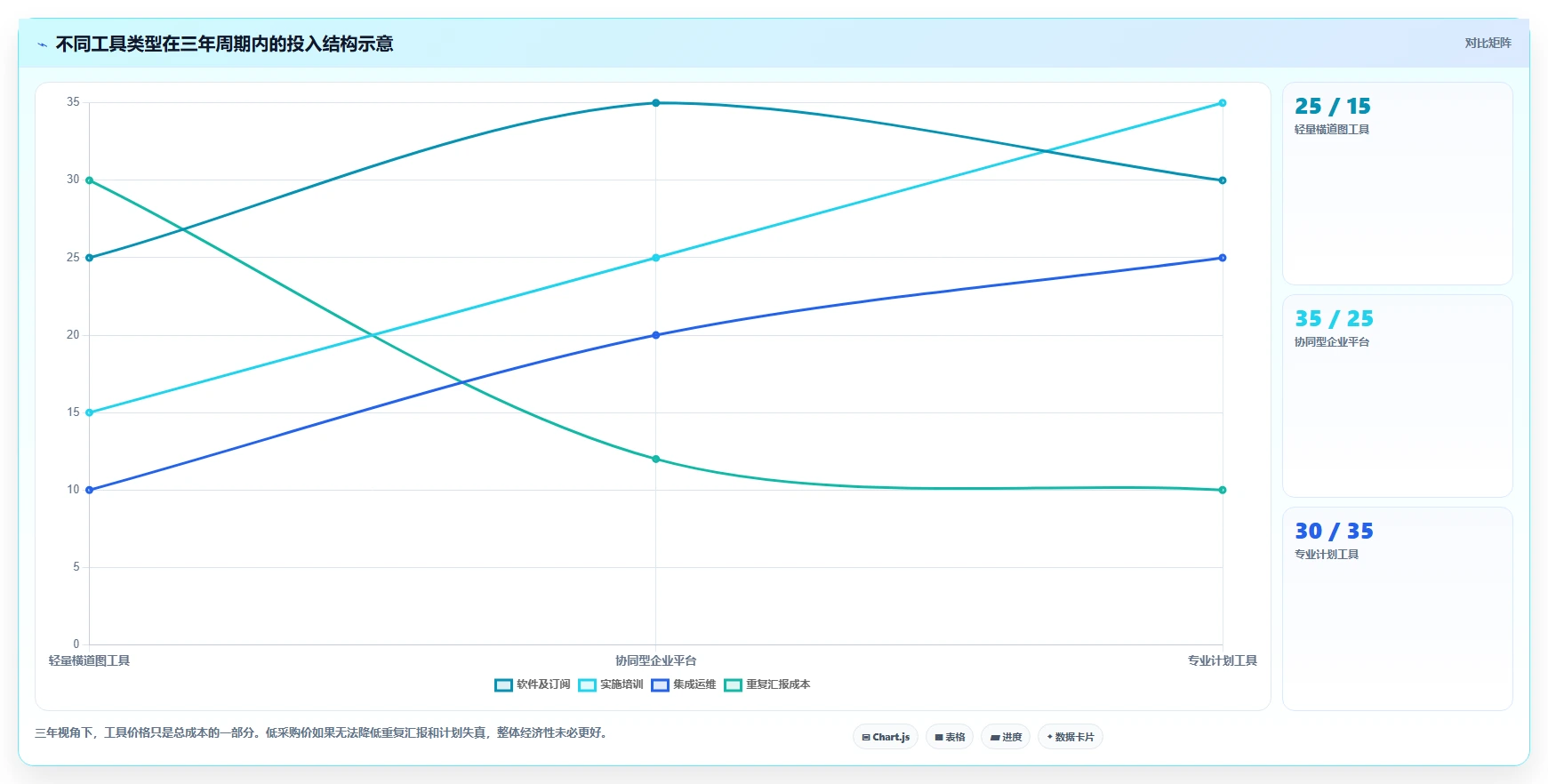The height and width of the screenshot is (784, 1548).
Task: Click the y-axis value 35
Action: click(73, 102)
